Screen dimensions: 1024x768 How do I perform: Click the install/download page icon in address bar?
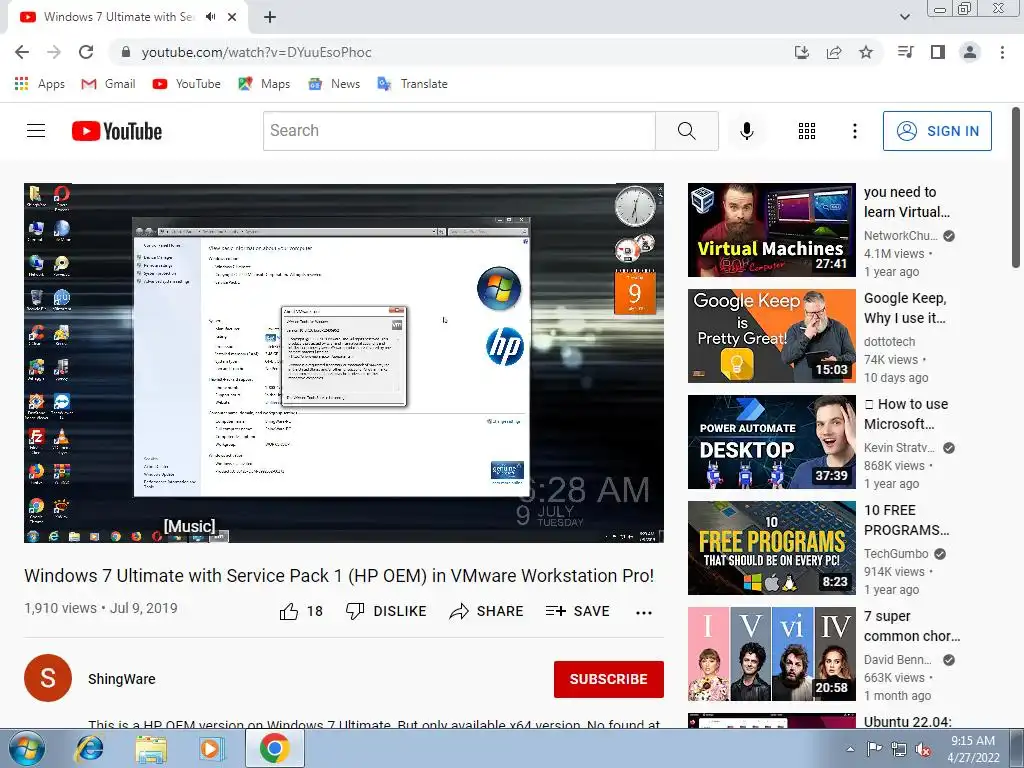click(x=802, y=52)
